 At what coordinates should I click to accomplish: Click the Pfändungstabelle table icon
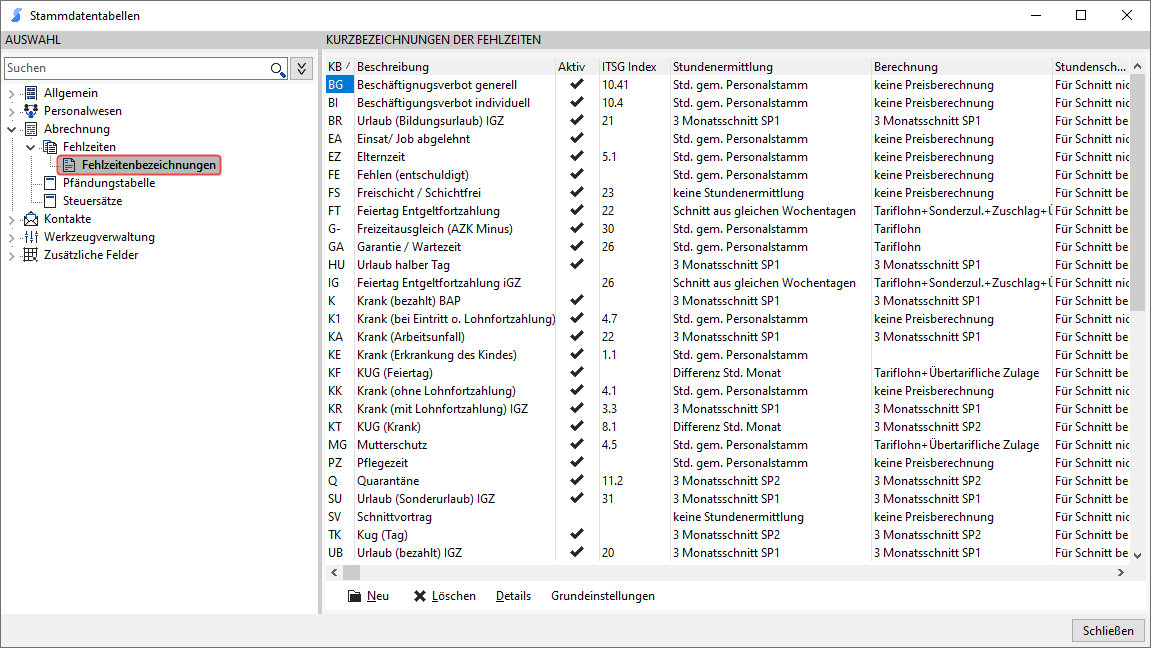click(x=50, y=183)
